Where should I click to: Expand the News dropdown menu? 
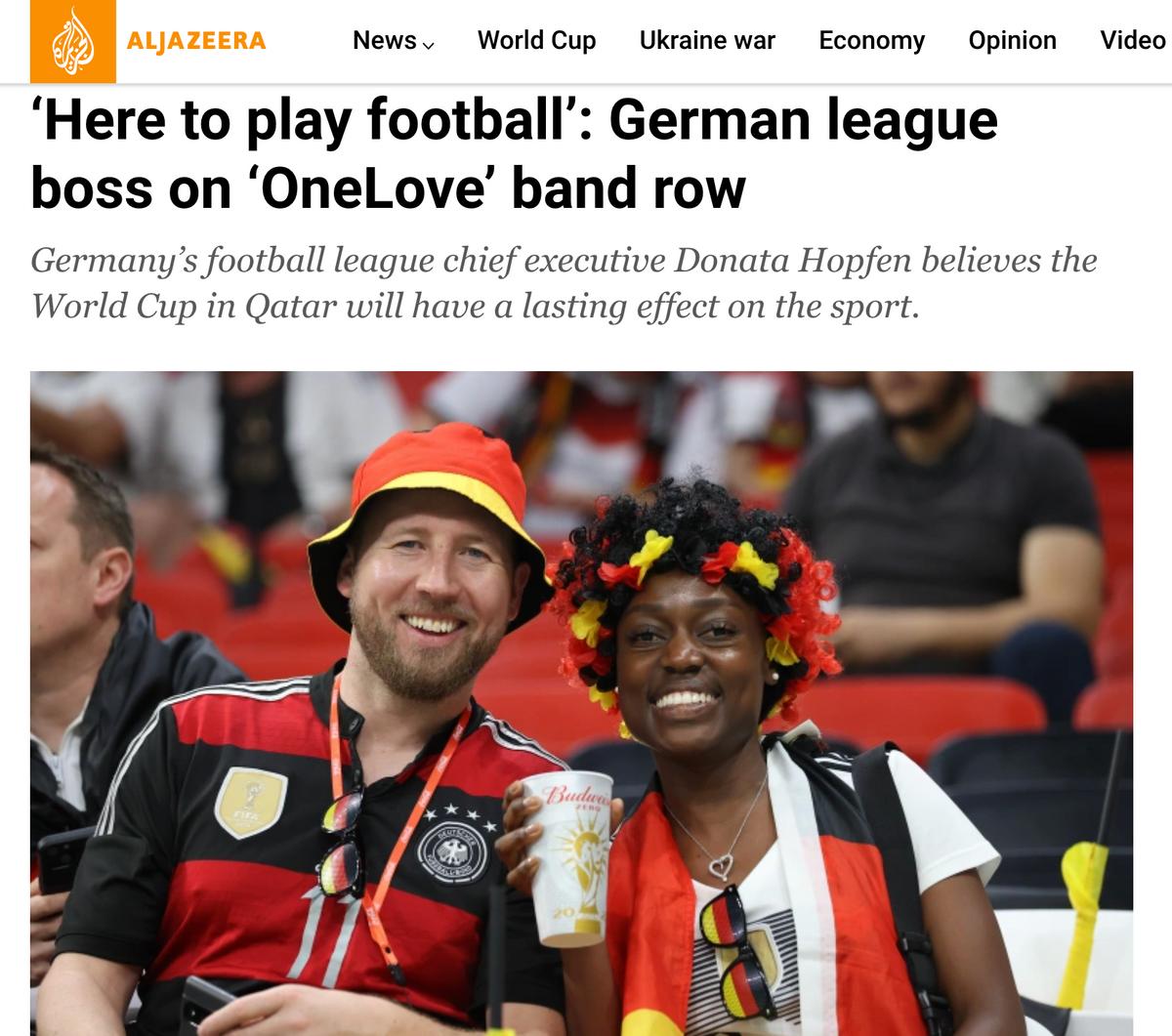click(394, 40)
